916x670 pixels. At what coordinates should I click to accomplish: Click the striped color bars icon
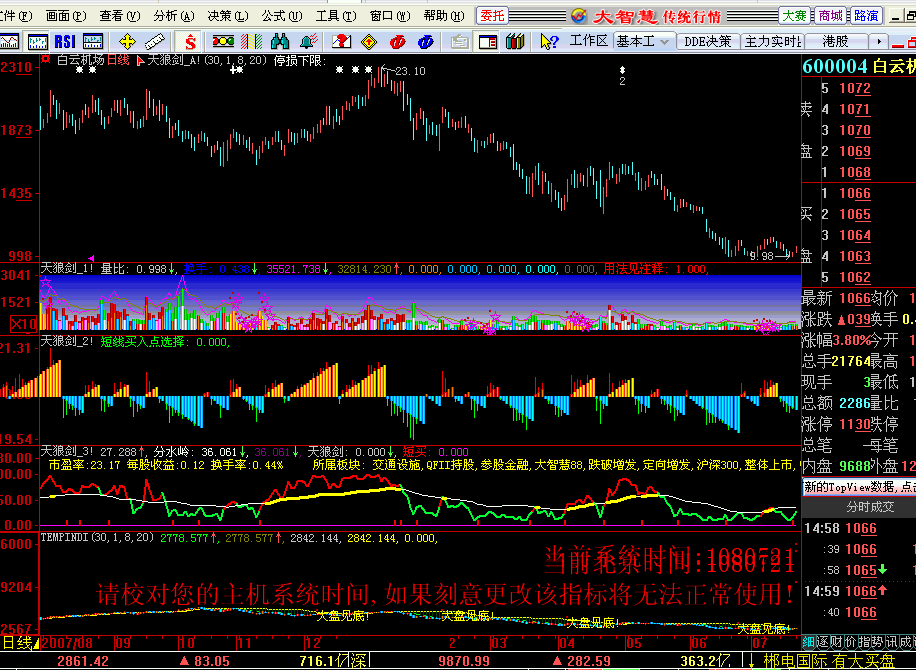point(251,41)
